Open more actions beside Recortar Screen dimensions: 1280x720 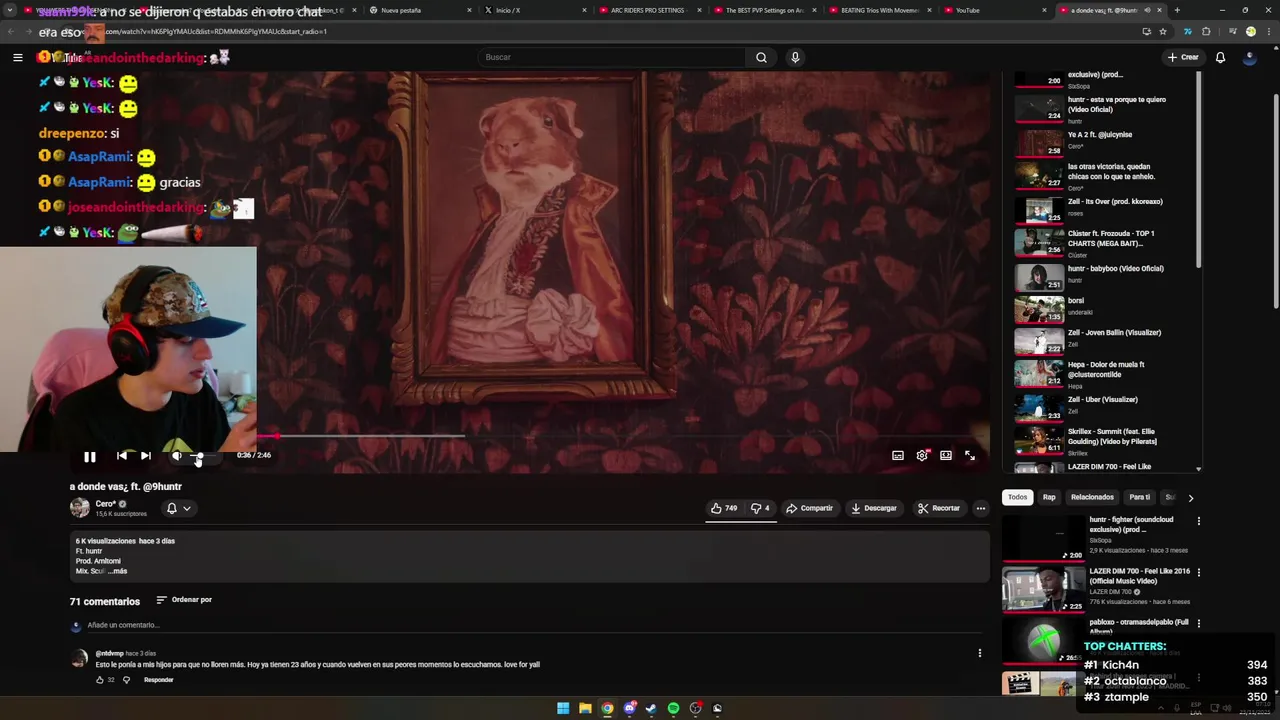[x=981, y=508]
